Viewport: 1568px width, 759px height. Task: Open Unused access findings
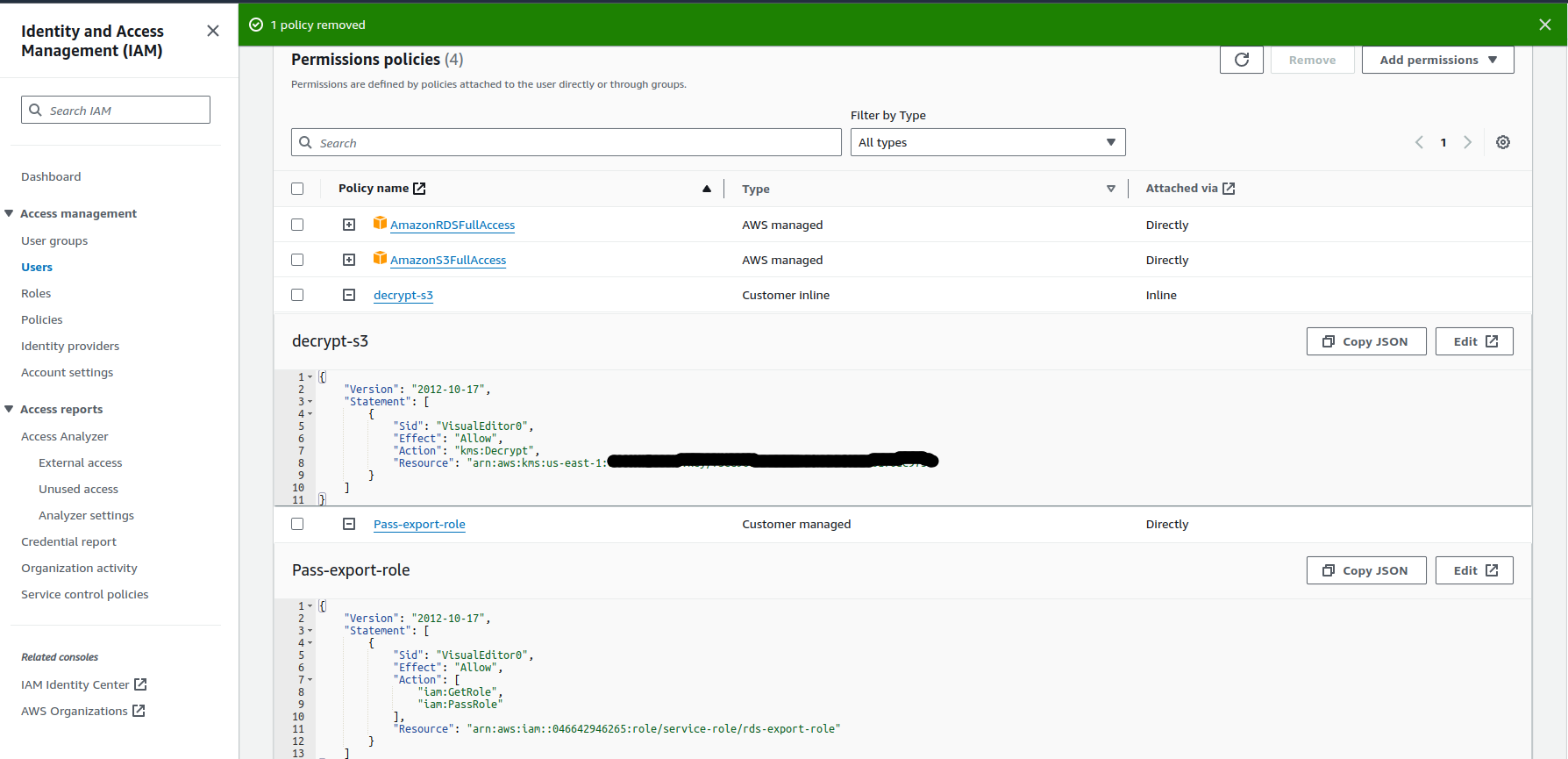pyautogui.click(x=78, y=489)
